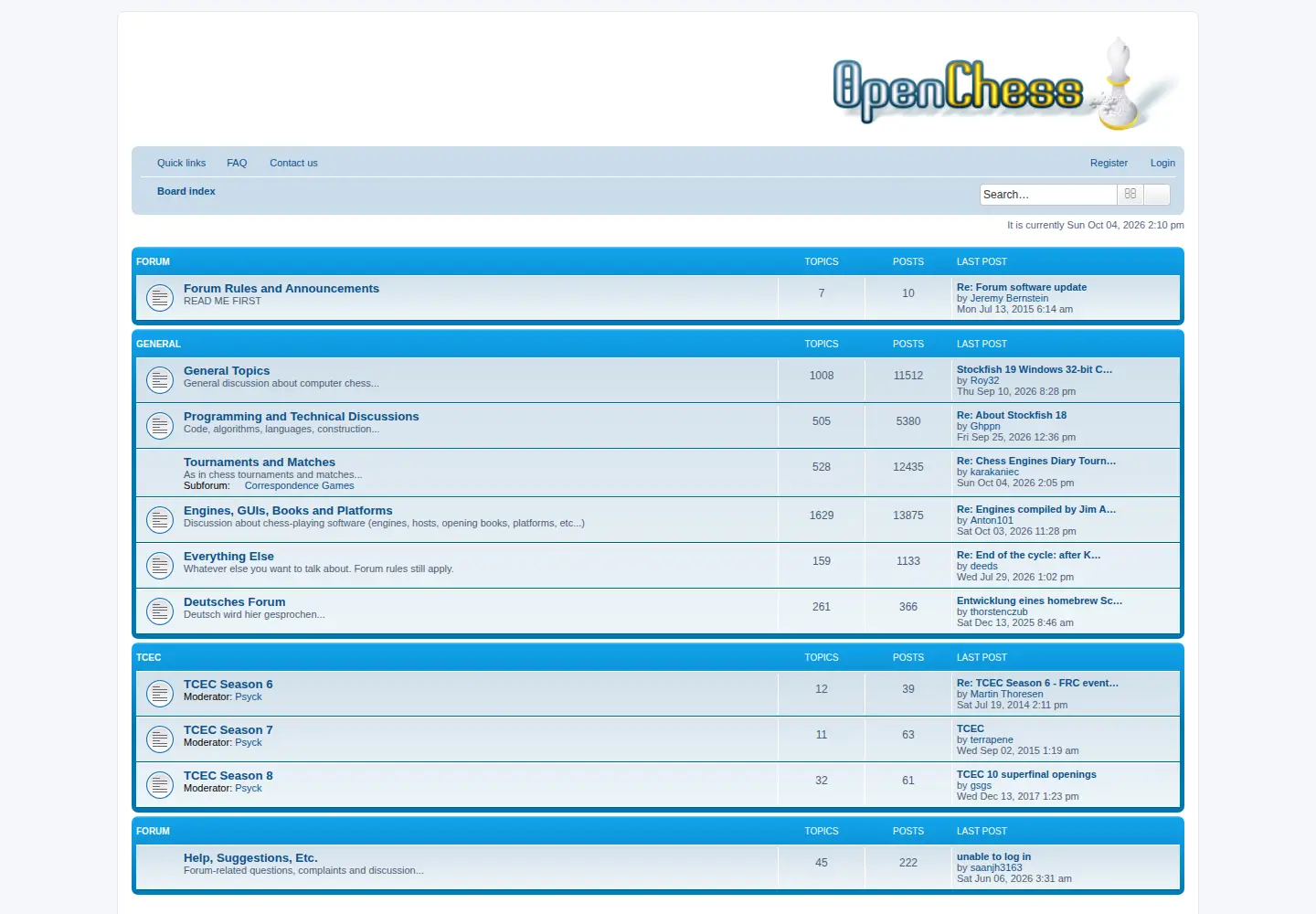Click the Engines, GUIs, Books forum icon
The width and height of the screenshot is (1316, 914).
(160, 520)
